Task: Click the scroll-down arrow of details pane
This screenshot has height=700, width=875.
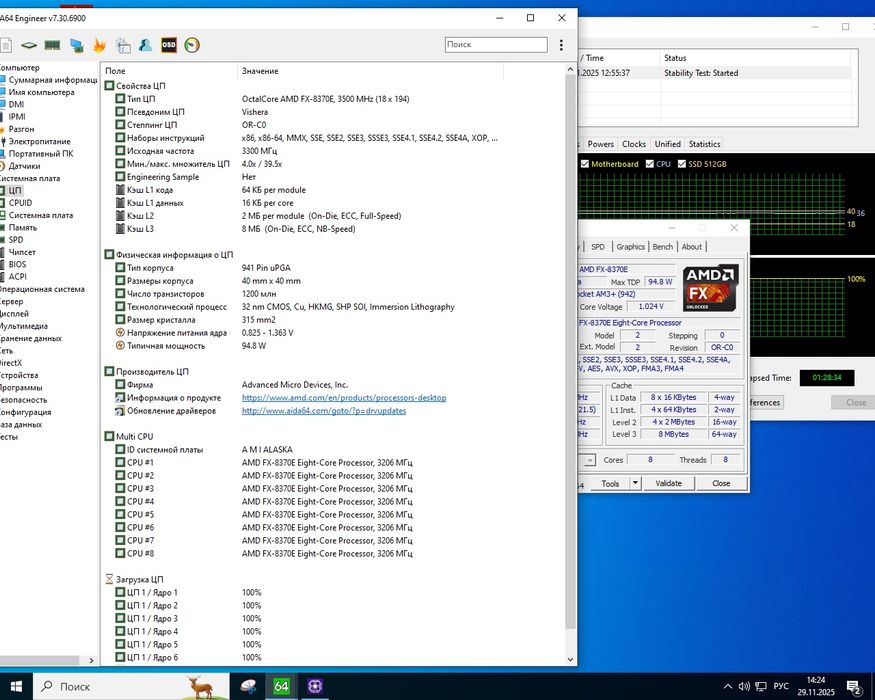Action: 570,659
